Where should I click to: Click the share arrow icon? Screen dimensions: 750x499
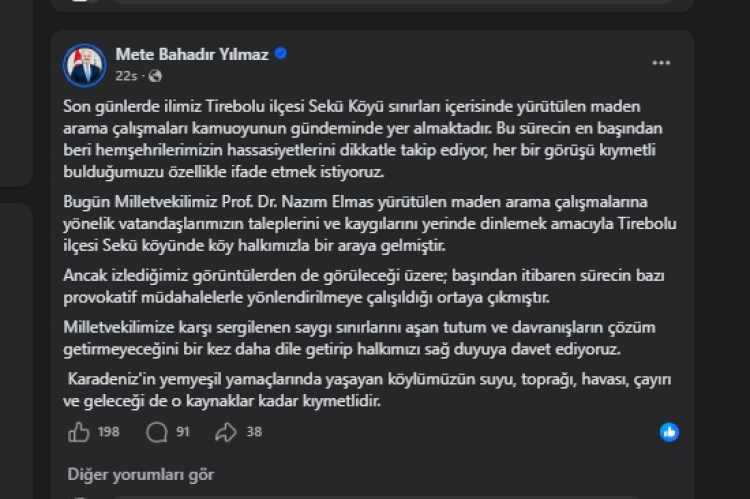point(225,432)
